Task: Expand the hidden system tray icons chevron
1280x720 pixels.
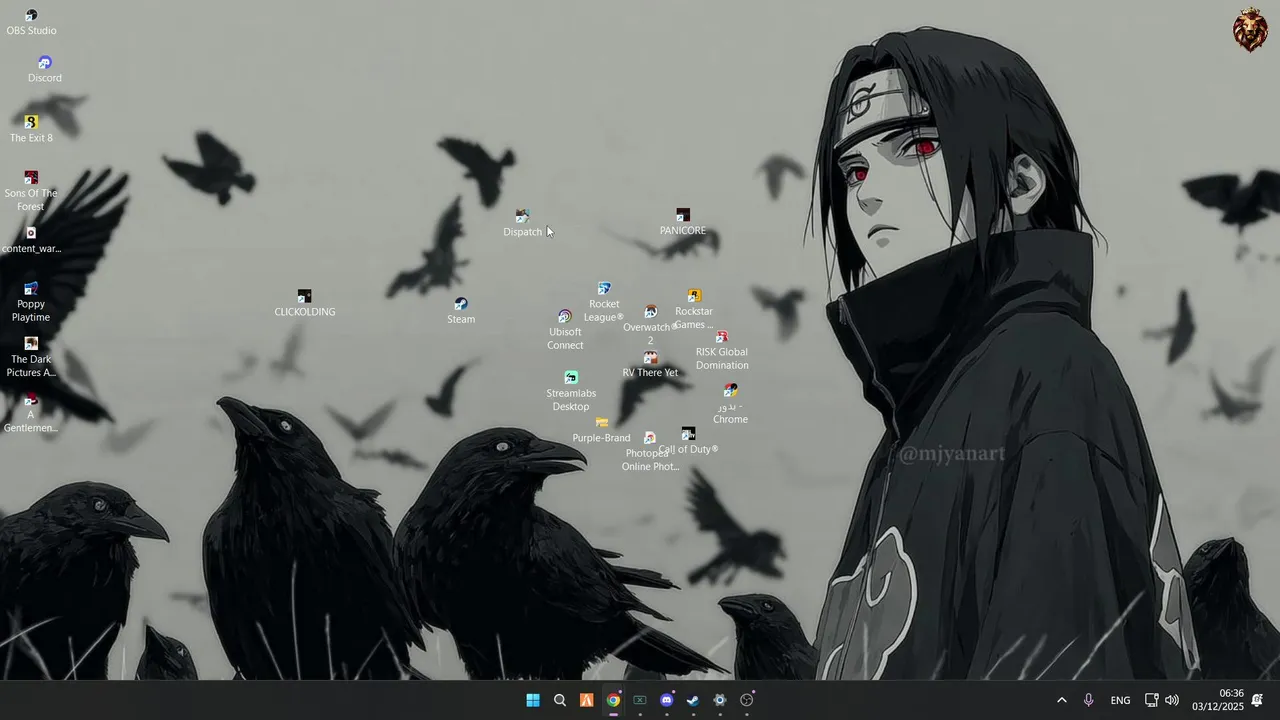Action: point(1062,700)
